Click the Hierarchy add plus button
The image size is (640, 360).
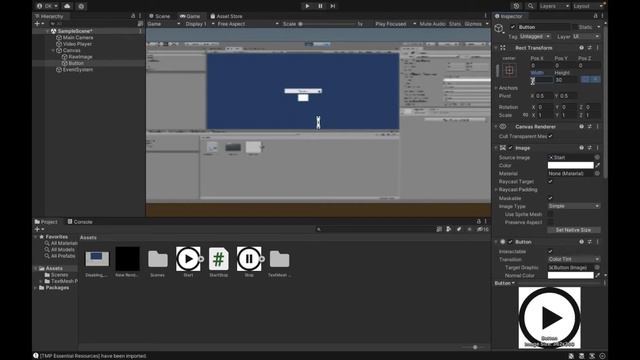click(x=38, y=24)
